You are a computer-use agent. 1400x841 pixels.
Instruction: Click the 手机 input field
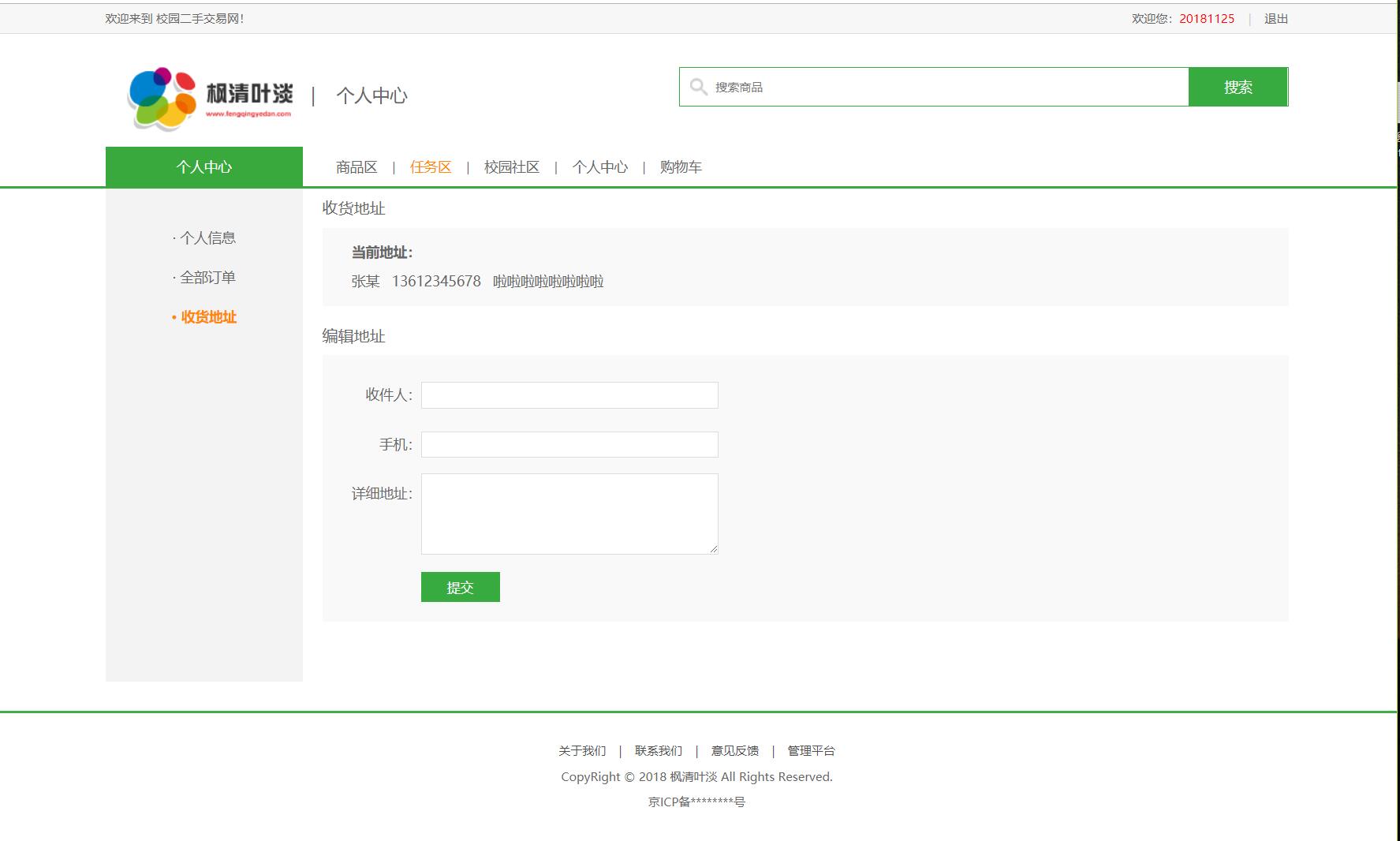569,445
